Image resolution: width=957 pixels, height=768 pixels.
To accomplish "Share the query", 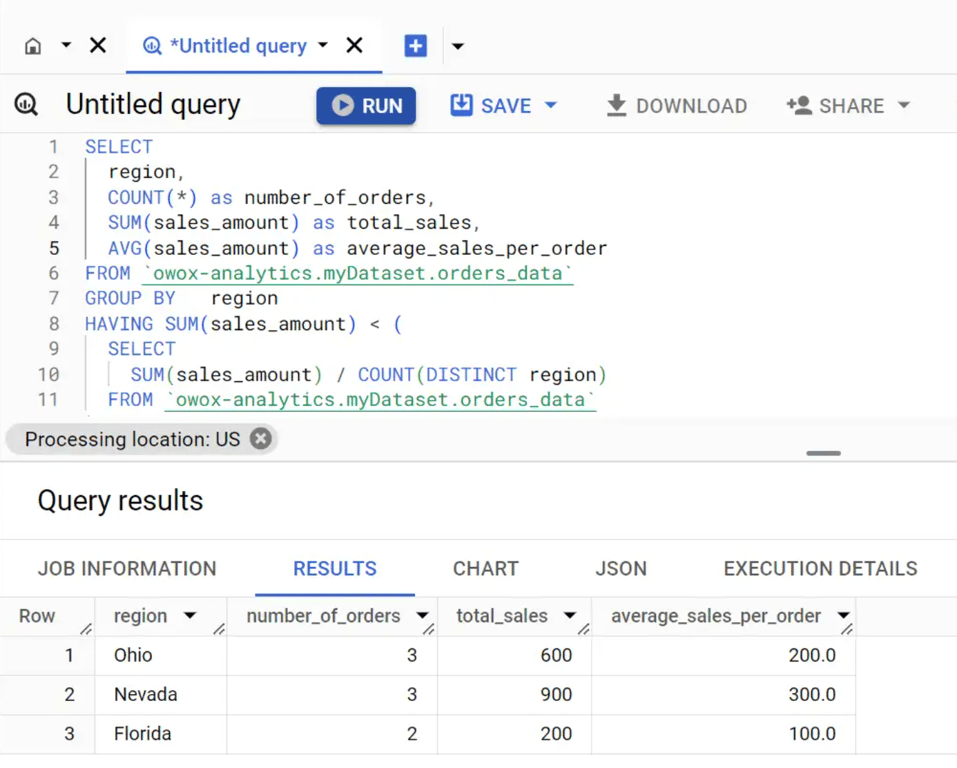I will pos(836,106).
